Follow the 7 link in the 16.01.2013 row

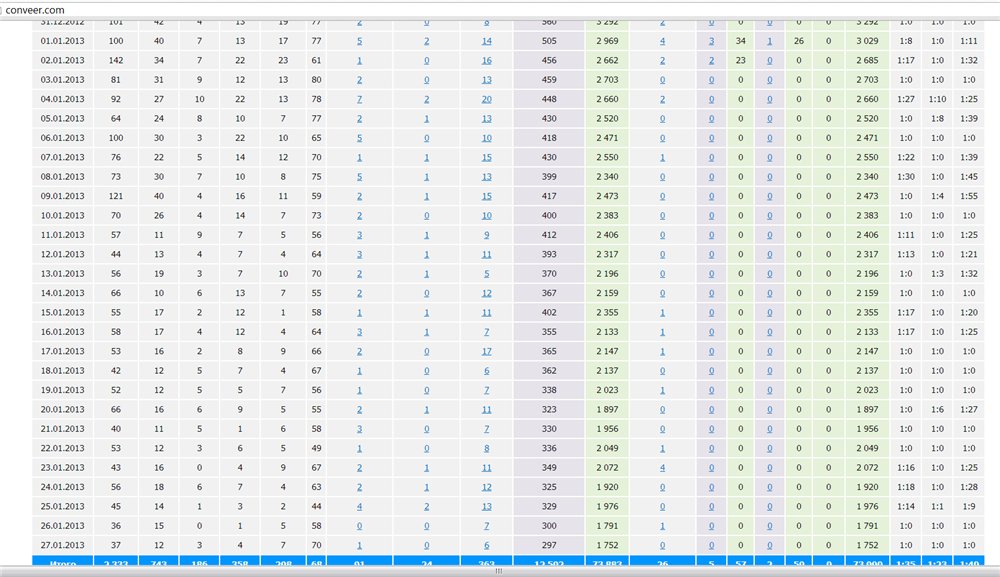487,332
